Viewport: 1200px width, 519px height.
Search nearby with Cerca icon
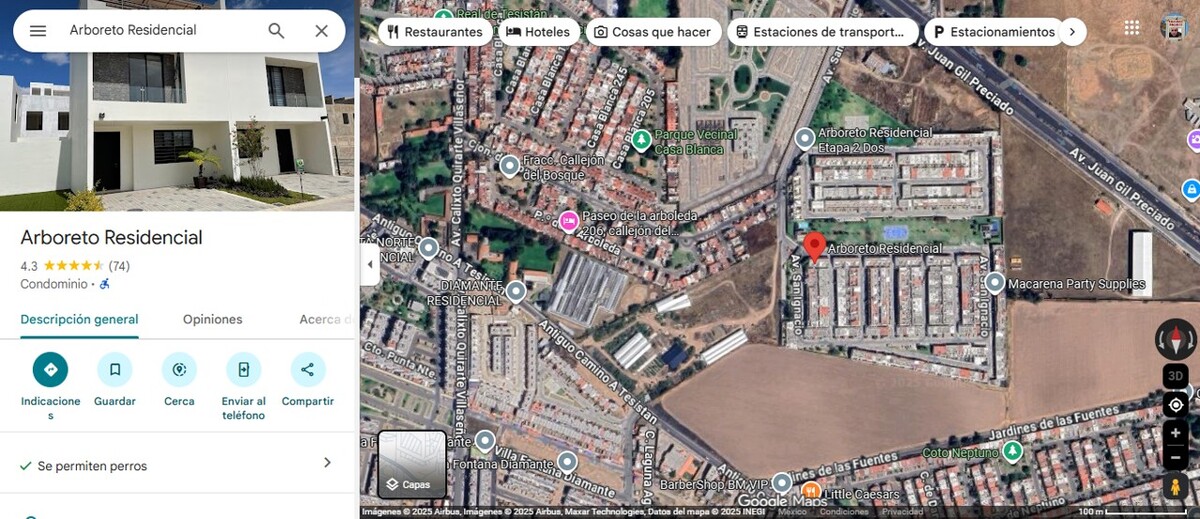point(179,369)
